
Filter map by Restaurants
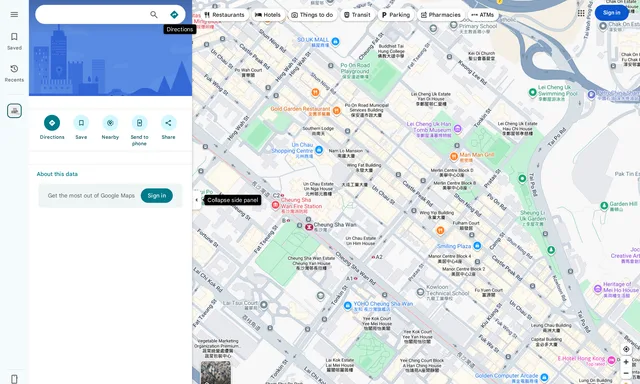[224, 15]
